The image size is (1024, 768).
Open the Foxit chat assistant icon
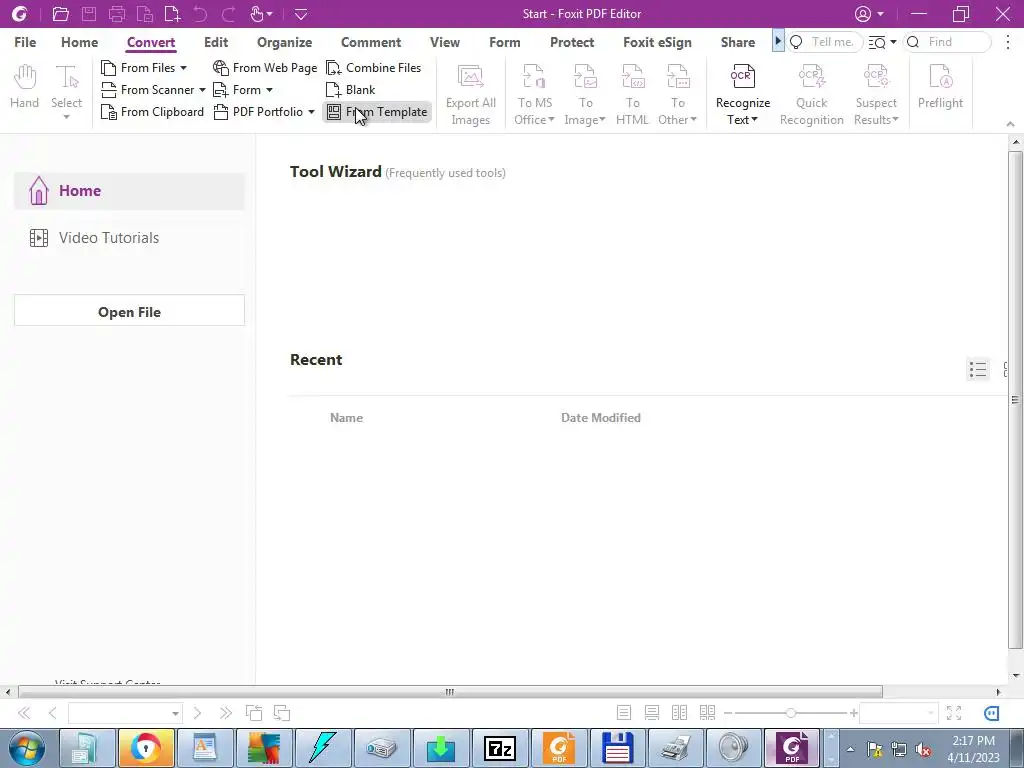(x=991, y=713)
